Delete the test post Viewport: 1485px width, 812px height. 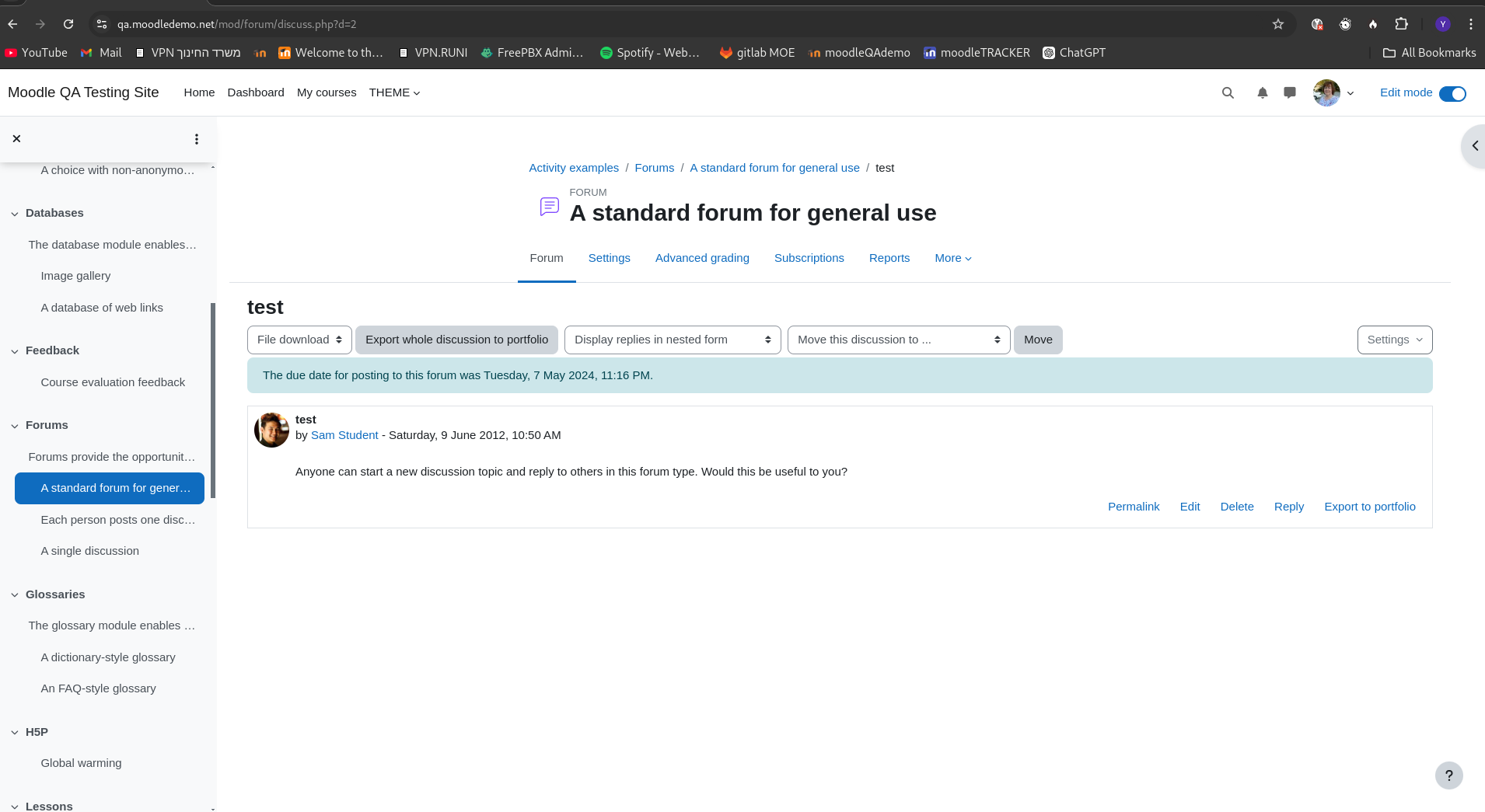coord(1237,507)
